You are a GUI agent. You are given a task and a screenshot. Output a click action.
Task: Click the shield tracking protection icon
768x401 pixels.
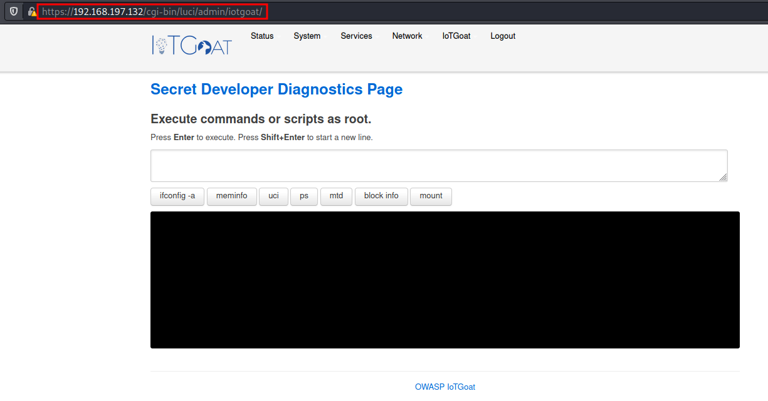[x=14, y=12]
